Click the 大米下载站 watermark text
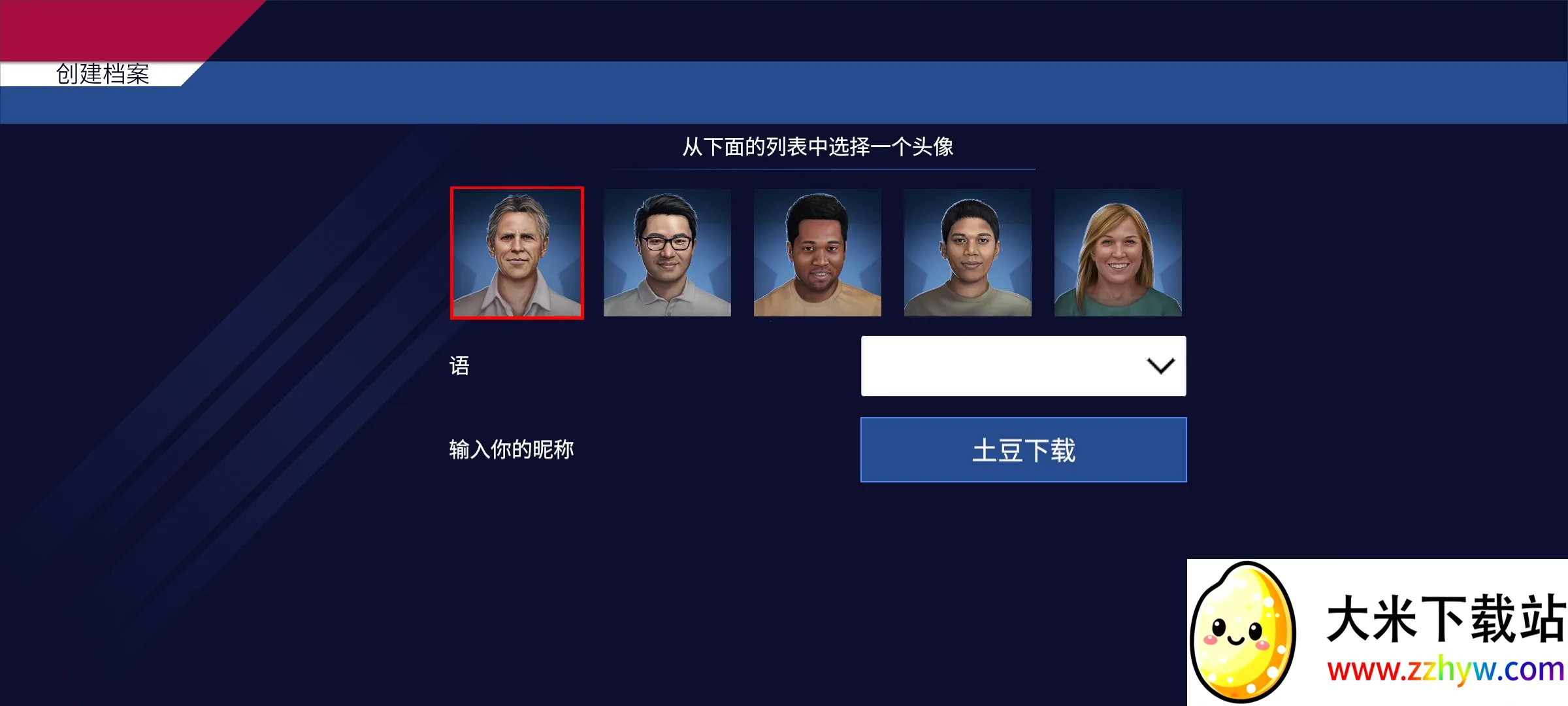Image resolution: width=1568 pixels, height=706 pixels. point(1446,618)
